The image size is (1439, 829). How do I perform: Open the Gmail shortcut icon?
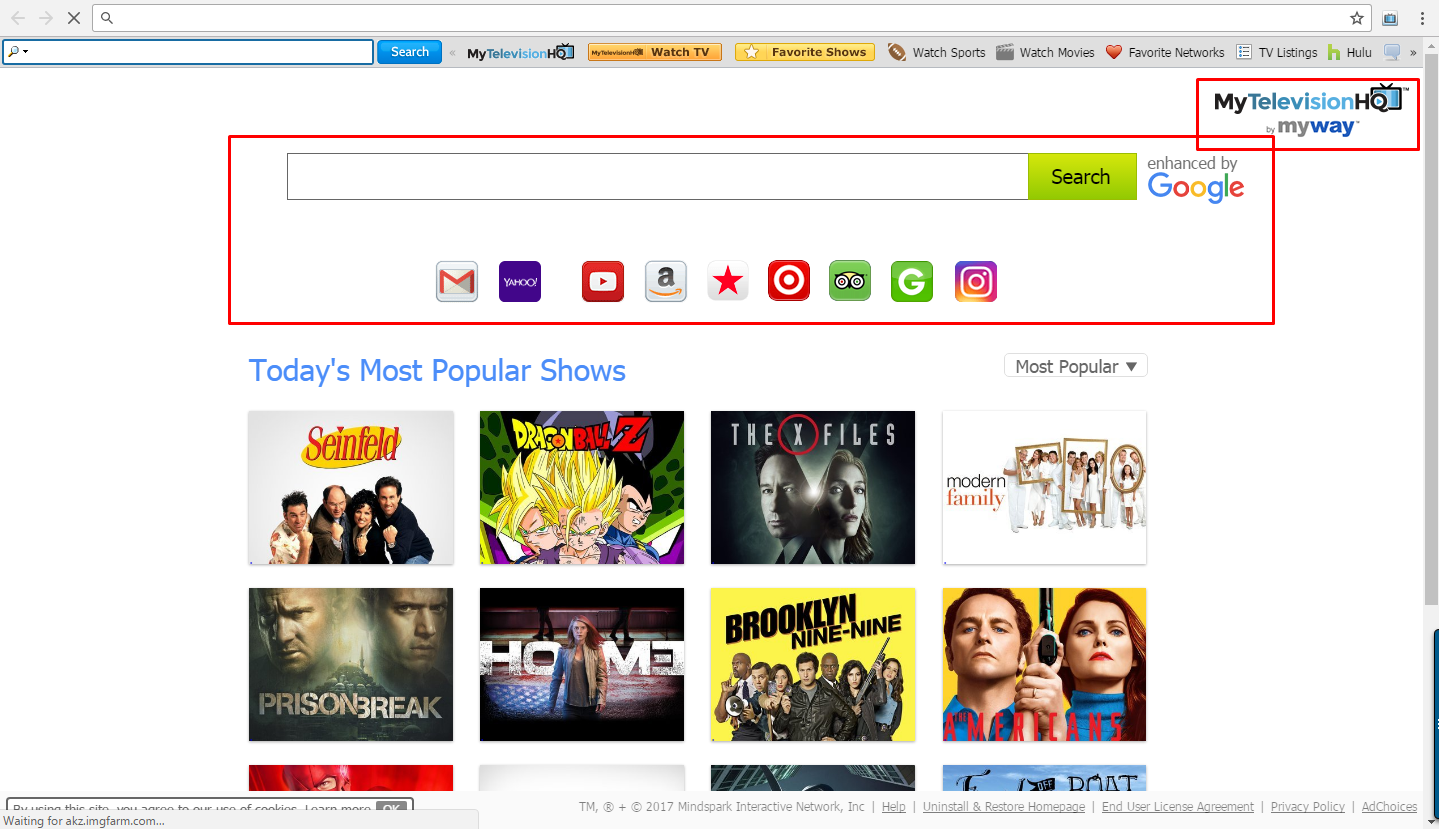(x=457, y=282)
